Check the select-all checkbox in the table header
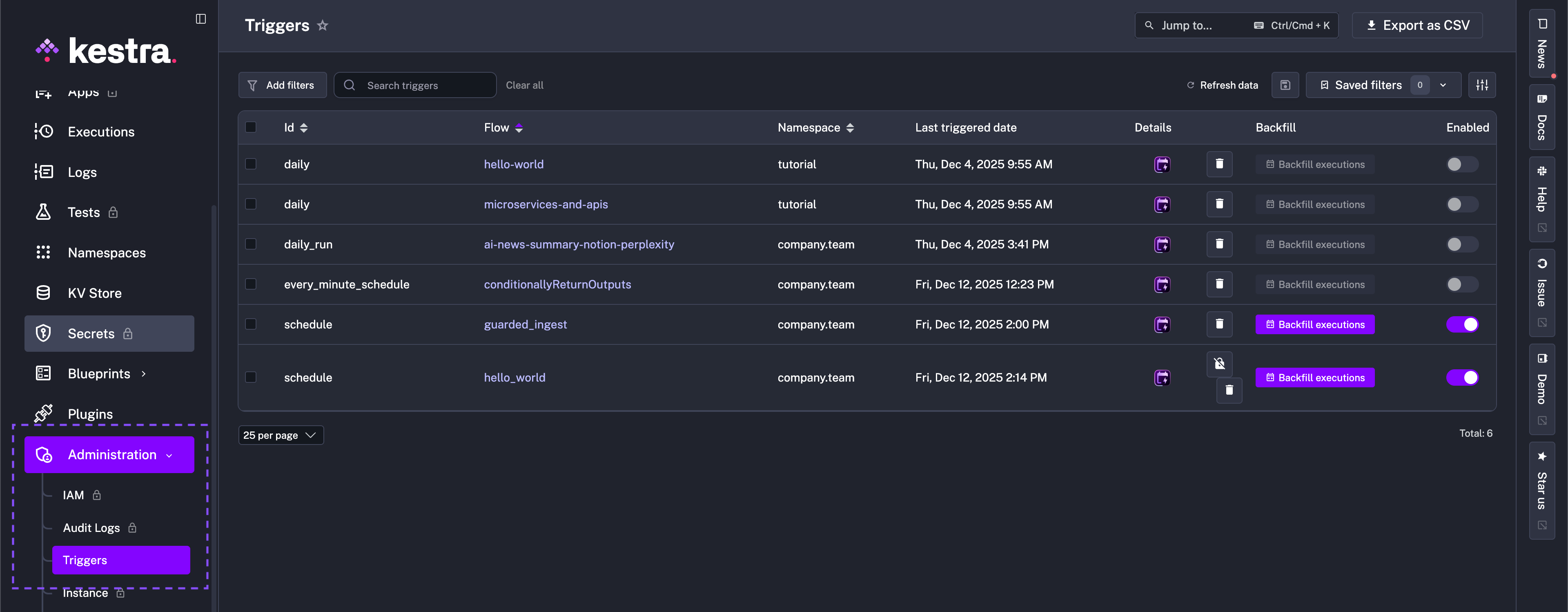This screenshot has height=612, width=1568. 251,127
